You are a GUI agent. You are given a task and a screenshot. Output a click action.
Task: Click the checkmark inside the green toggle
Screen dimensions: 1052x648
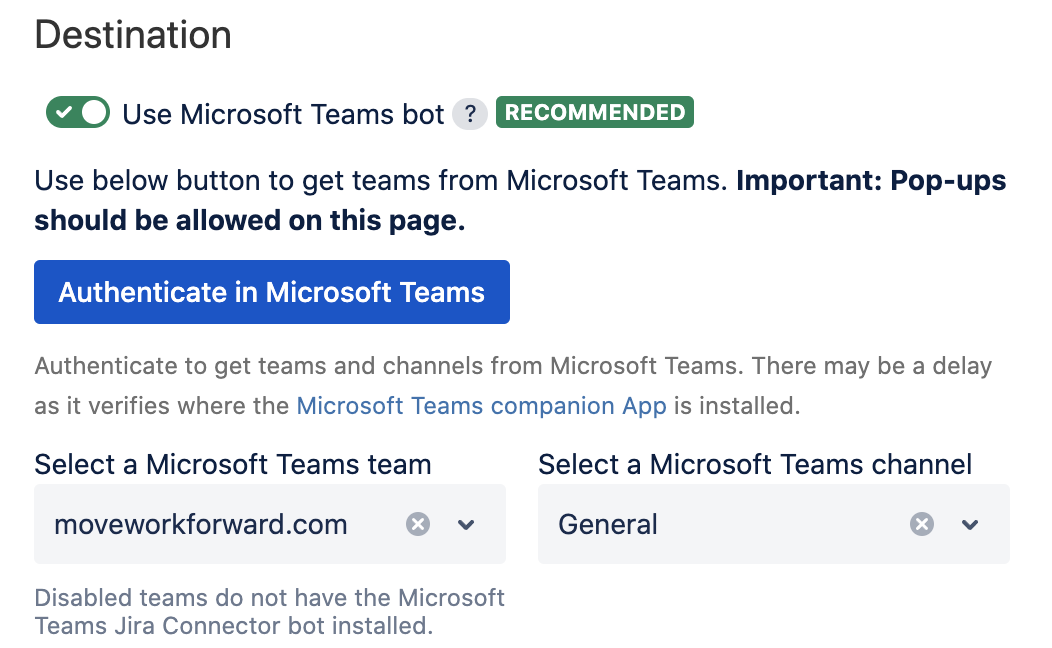pyautogui.click(x=63, y=113)
